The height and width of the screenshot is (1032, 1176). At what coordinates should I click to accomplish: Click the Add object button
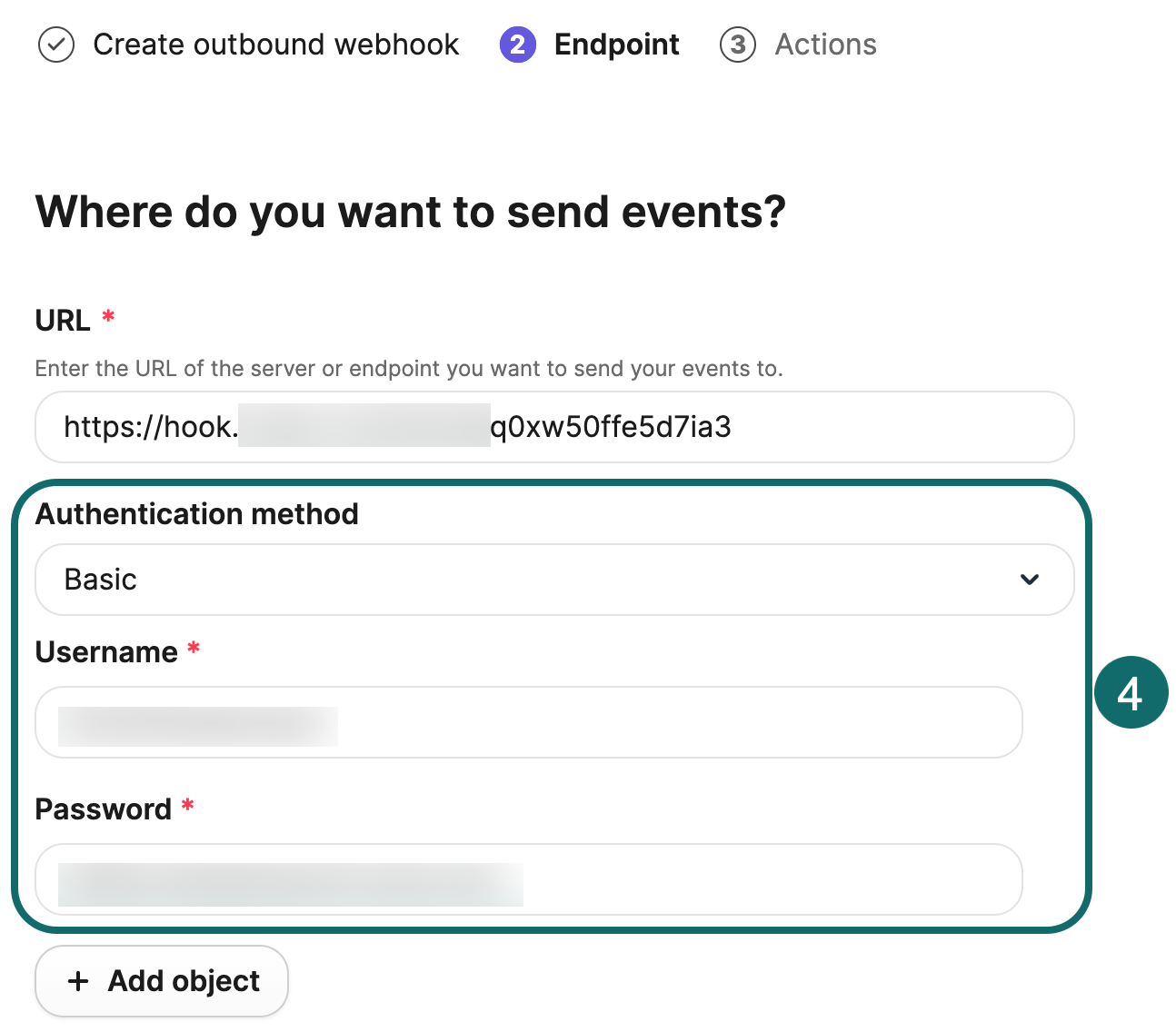pos(161,981)
